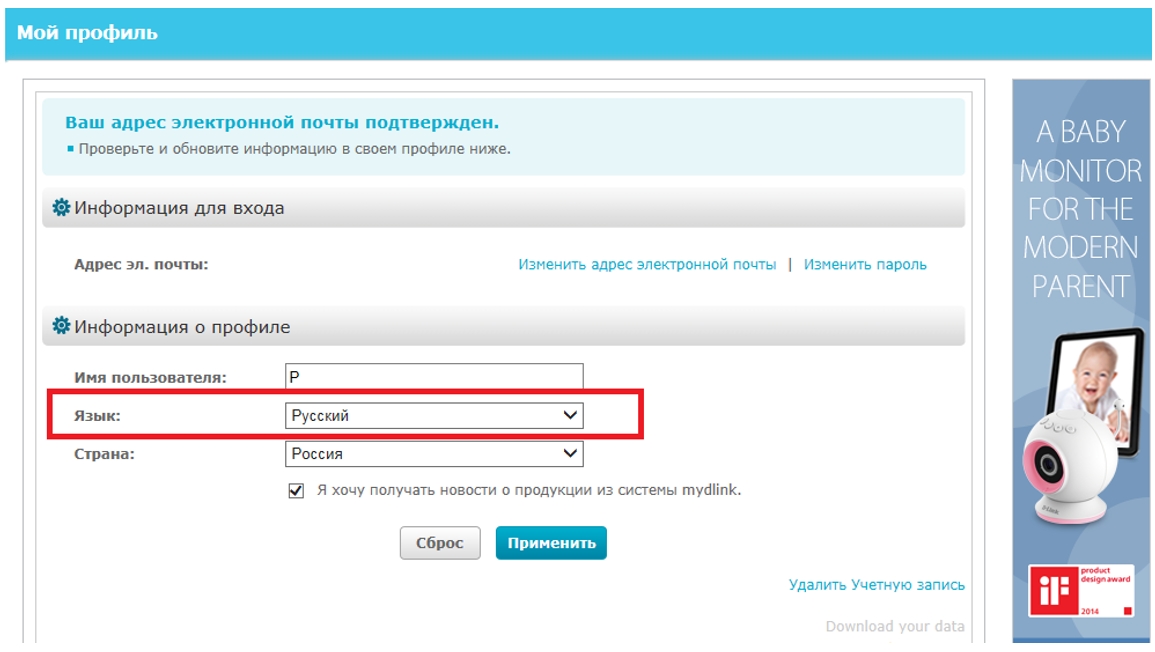Viewport: 1155px width, 652px height.
Task: Focus the Имя пользователя text field
Action: (434, 377)
